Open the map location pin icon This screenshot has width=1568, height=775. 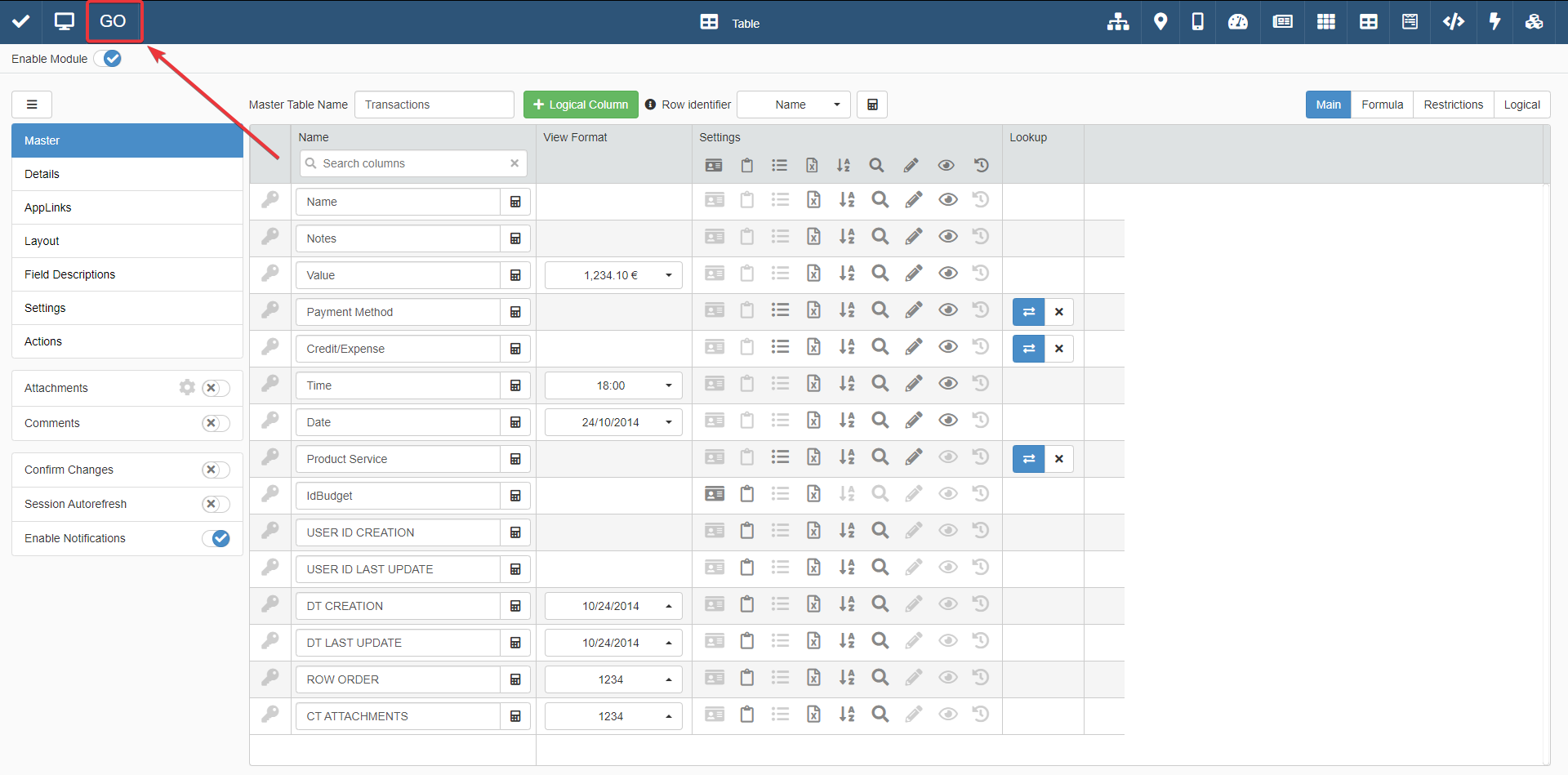coord(1160,22)
